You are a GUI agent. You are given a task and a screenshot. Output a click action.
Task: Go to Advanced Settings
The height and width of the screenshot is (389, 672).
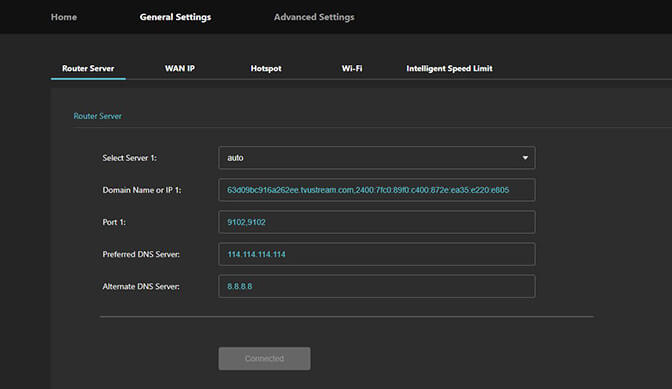pos(314,17)
